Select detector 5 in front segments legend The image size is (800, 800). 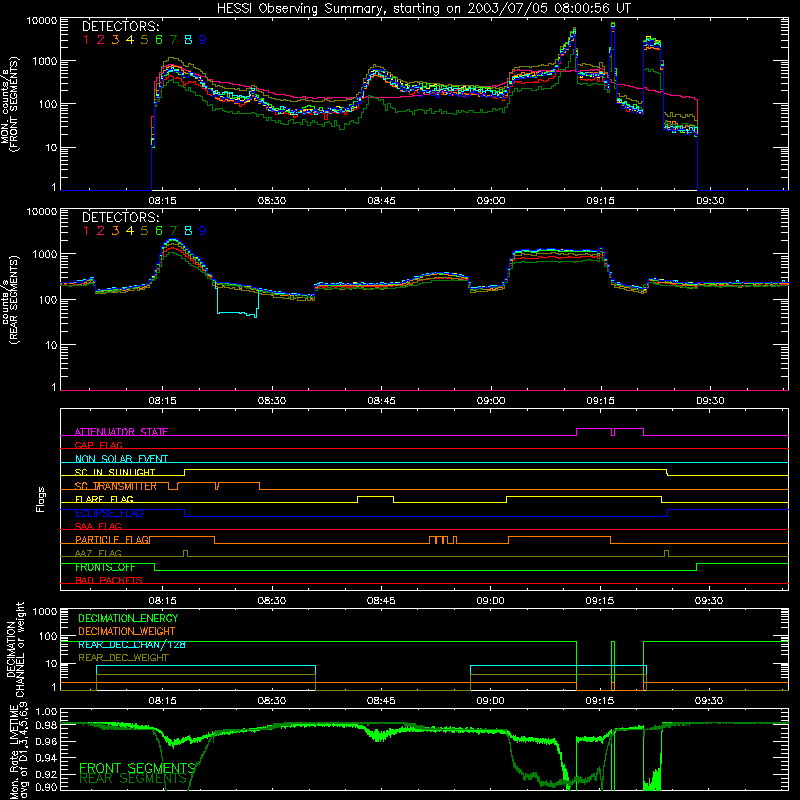click(x=144, y=40)
